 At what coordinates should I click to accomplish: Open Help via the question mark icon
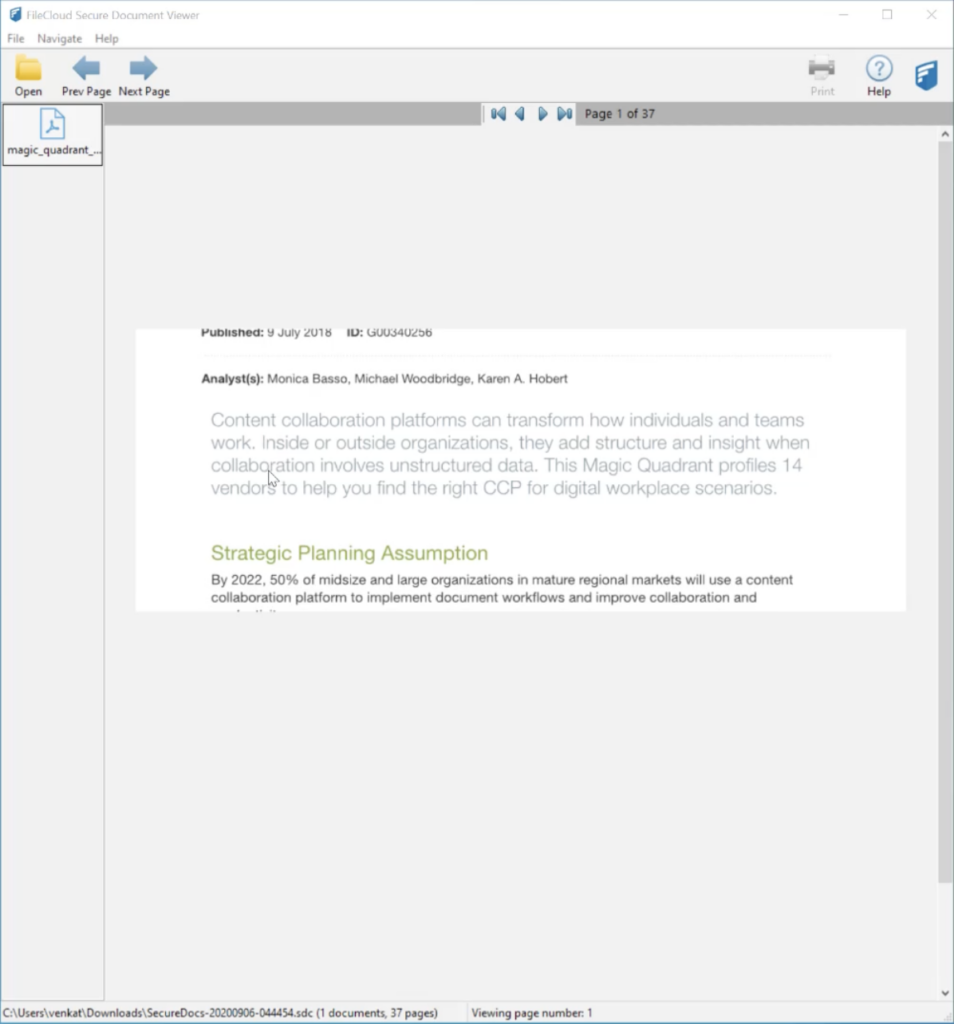point(878,69)
